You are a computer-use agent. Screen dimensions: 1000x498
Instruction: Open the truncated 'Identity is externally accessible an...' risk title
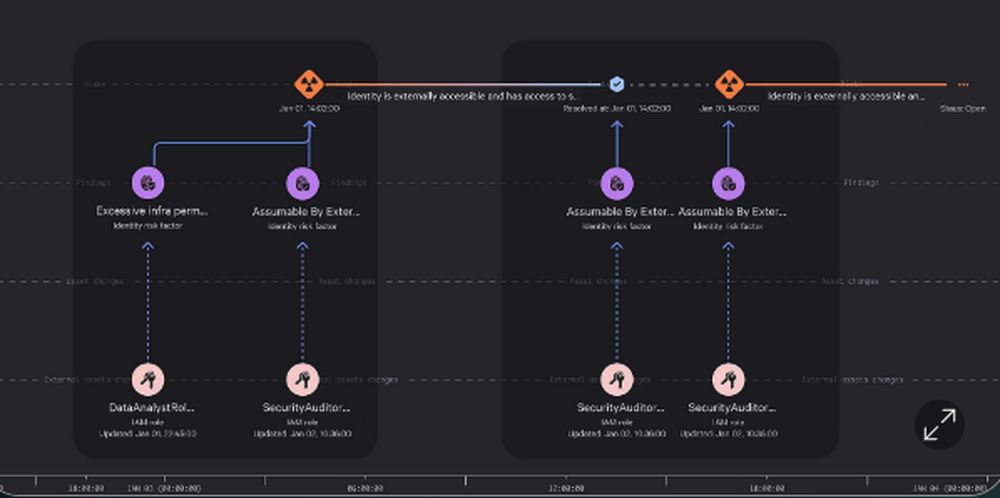846,96
